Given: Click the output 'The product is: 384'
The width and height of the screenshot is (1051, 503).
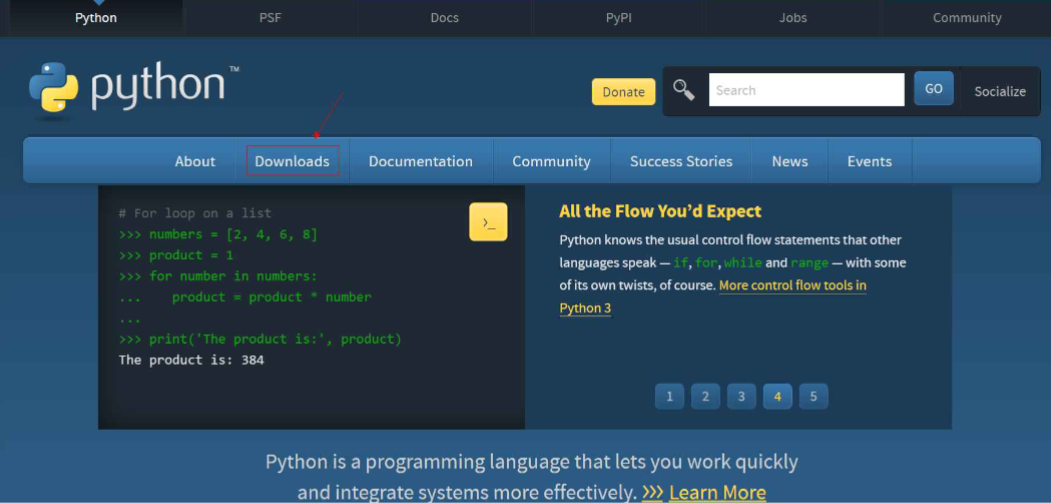Looking at the screenshot, I should click(x=191, y=360).
